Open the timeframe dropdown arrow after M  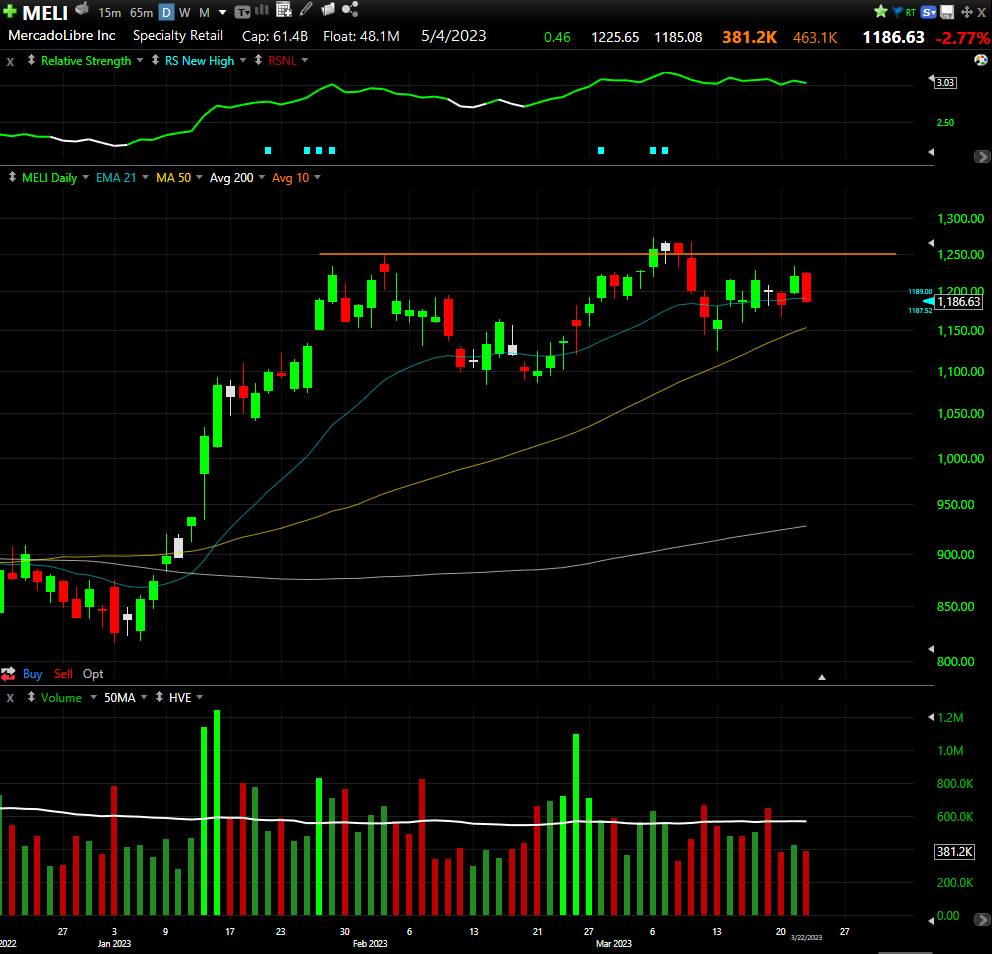[222, 13]
